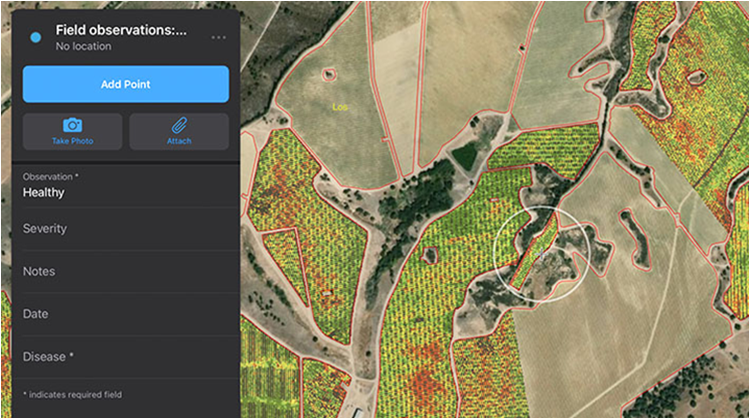The height and width of the screenshot is (419, 750).
Task: Click the paperclip Attach icon
Action: click(x=179, y=125)
